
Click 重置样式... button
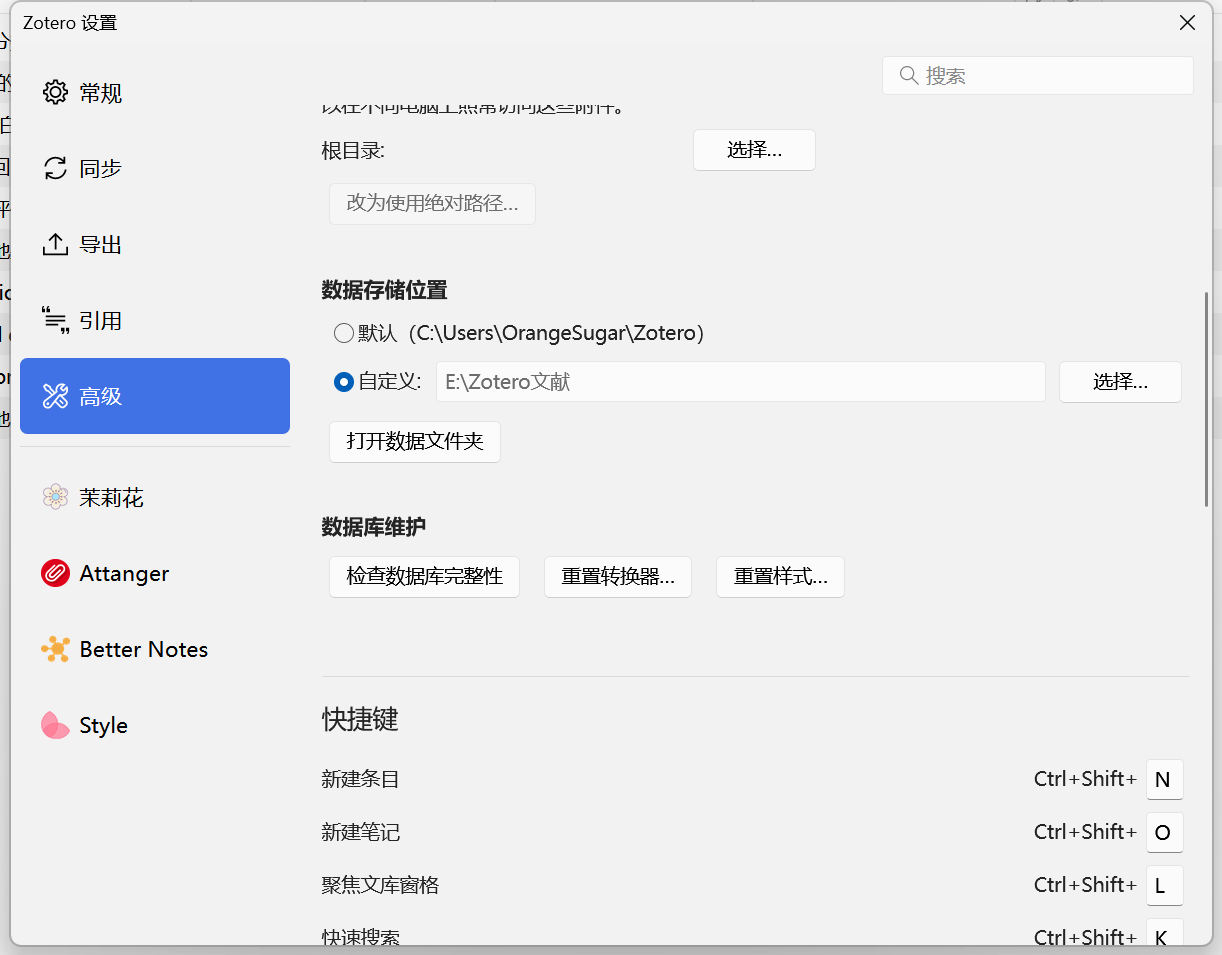pos(780,577)
